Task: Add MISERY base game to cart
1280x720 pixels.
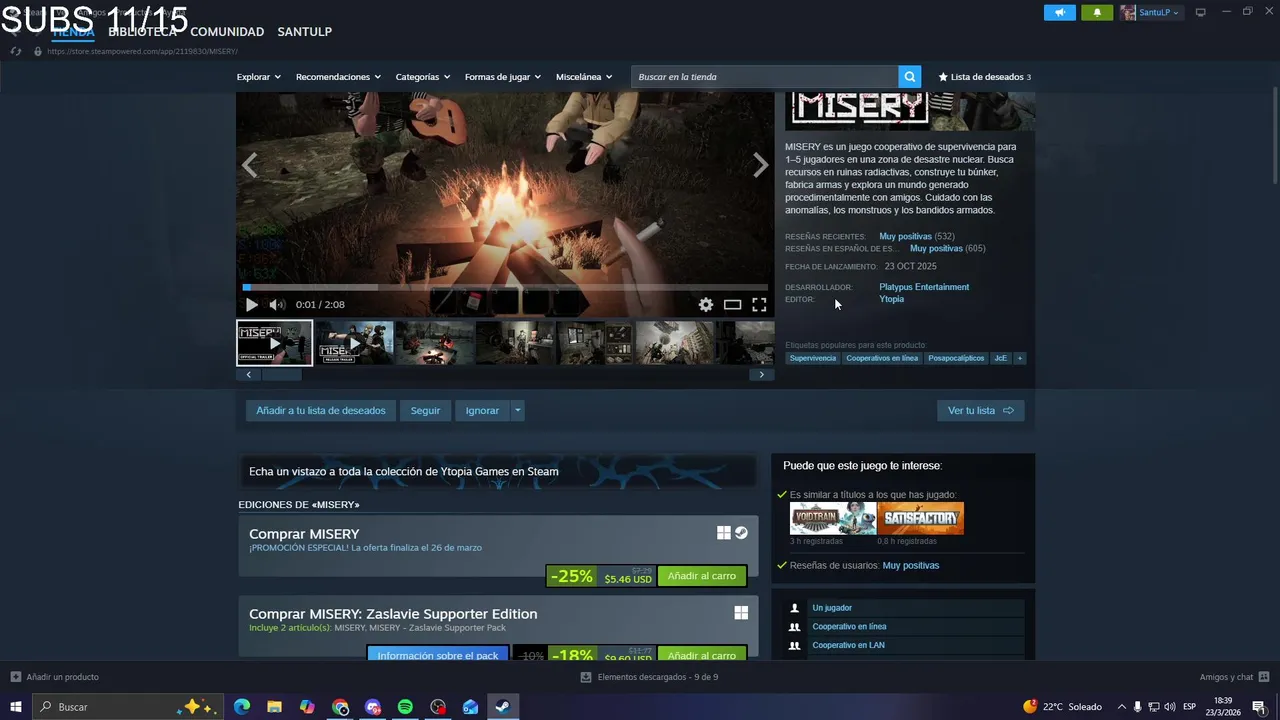Action: (701, 576)
